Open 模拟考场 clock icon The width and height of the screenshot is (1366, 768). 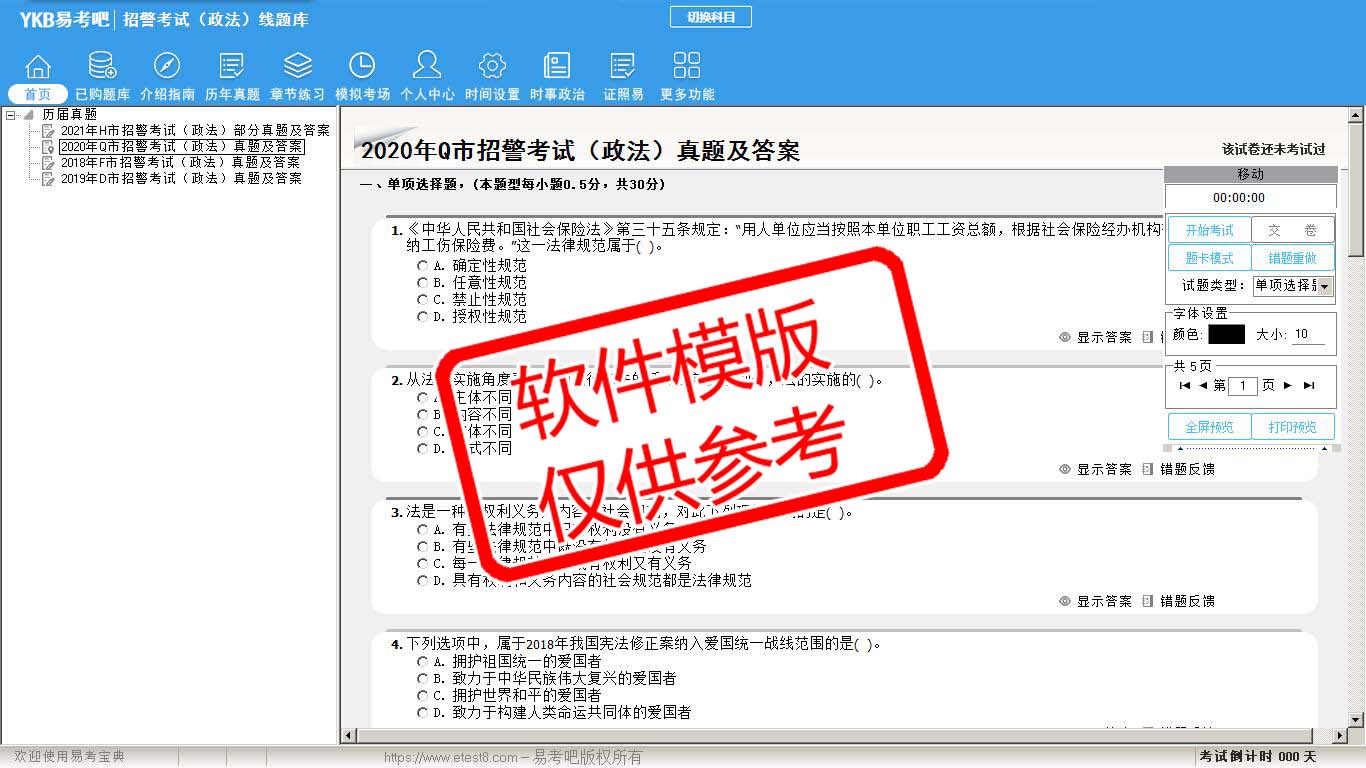[x=362, y=67]
